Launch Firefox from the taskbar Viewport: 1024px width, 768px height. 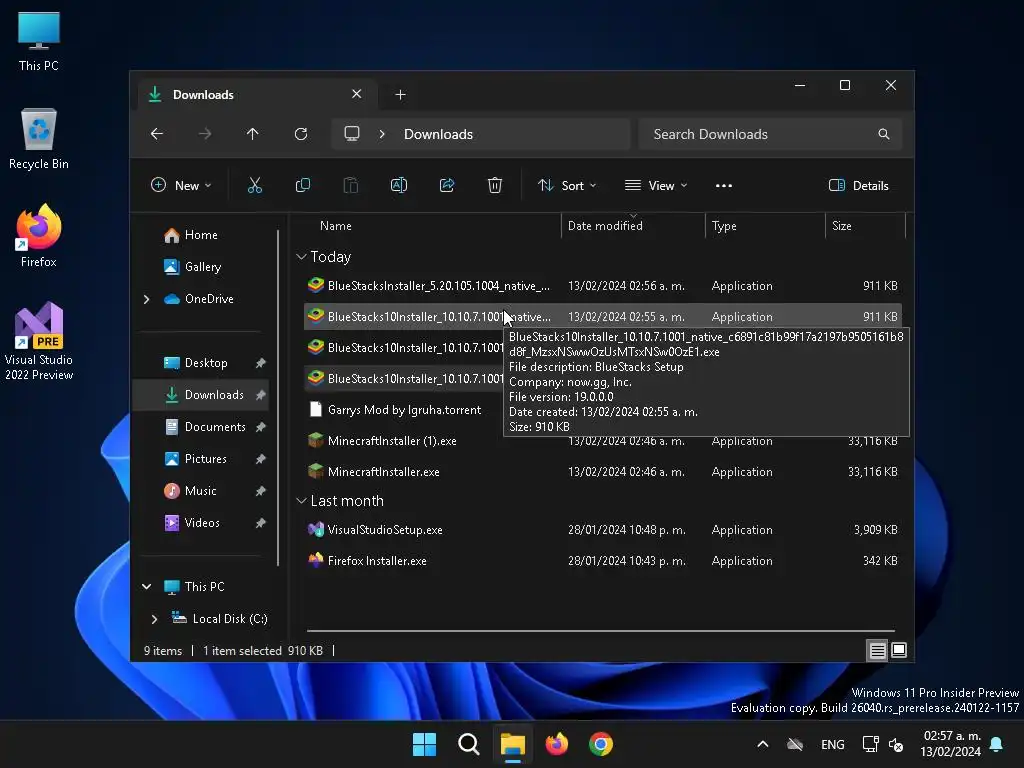click(x=556, y=744)
